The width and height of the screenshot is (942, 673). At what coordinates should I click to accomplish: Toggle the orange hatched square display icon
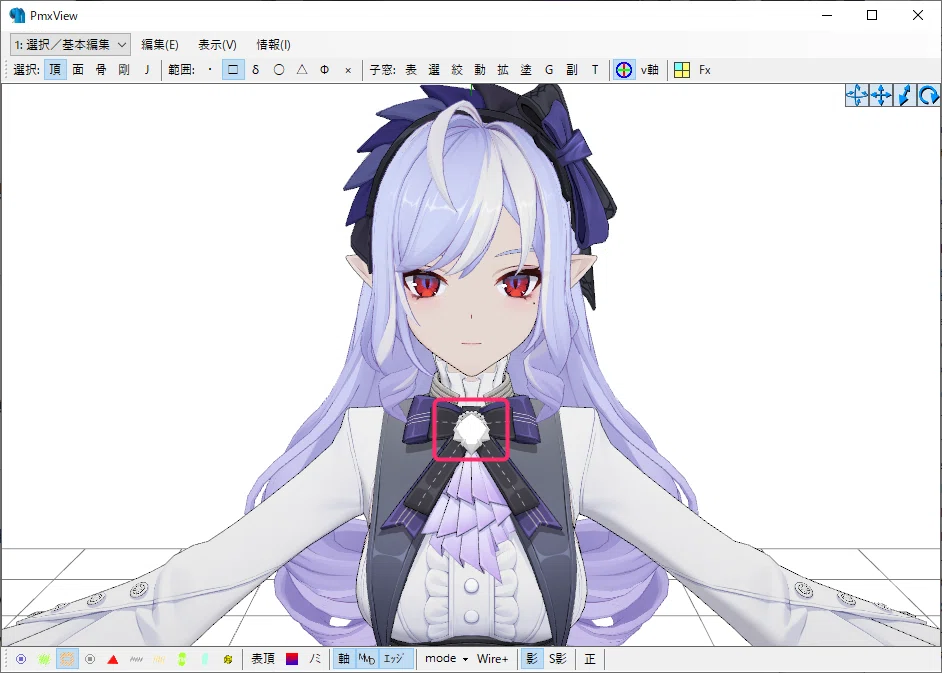coord(67,659)
